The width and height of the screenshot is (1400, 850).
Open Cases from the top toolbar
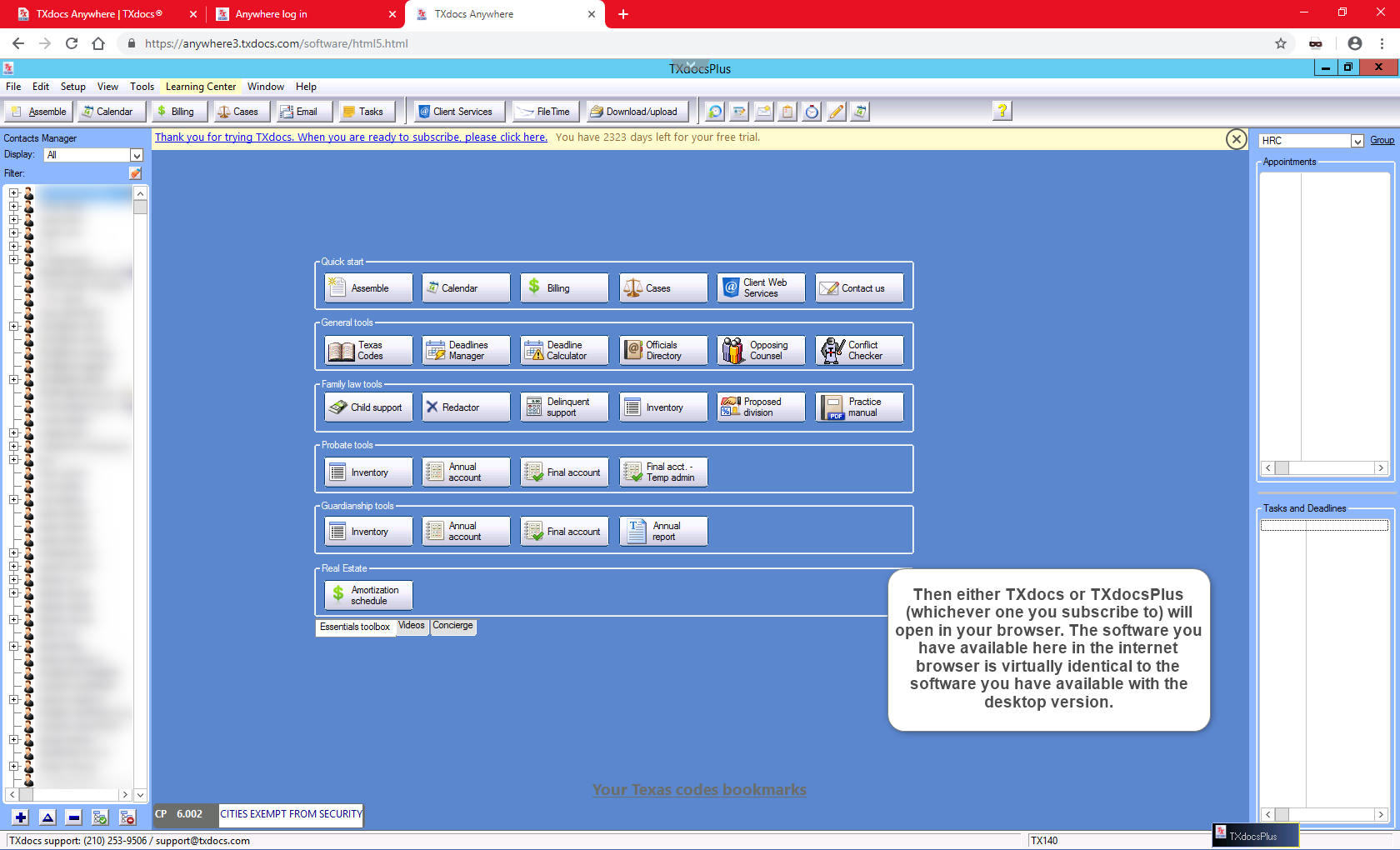tap(241, 112)
